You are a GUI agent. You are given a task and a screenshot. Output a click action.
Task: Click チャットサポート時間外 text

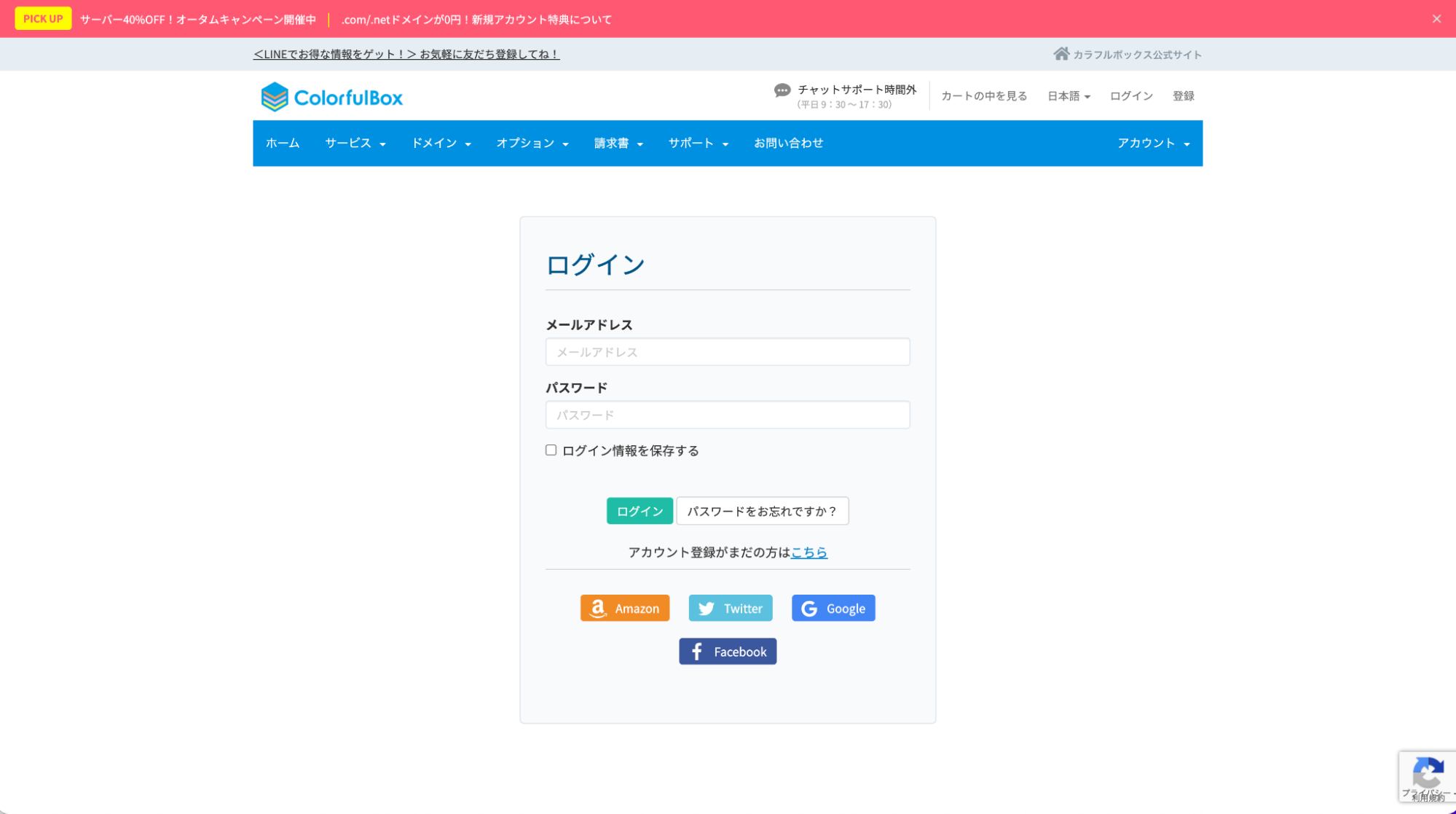(x=857, y=90)
